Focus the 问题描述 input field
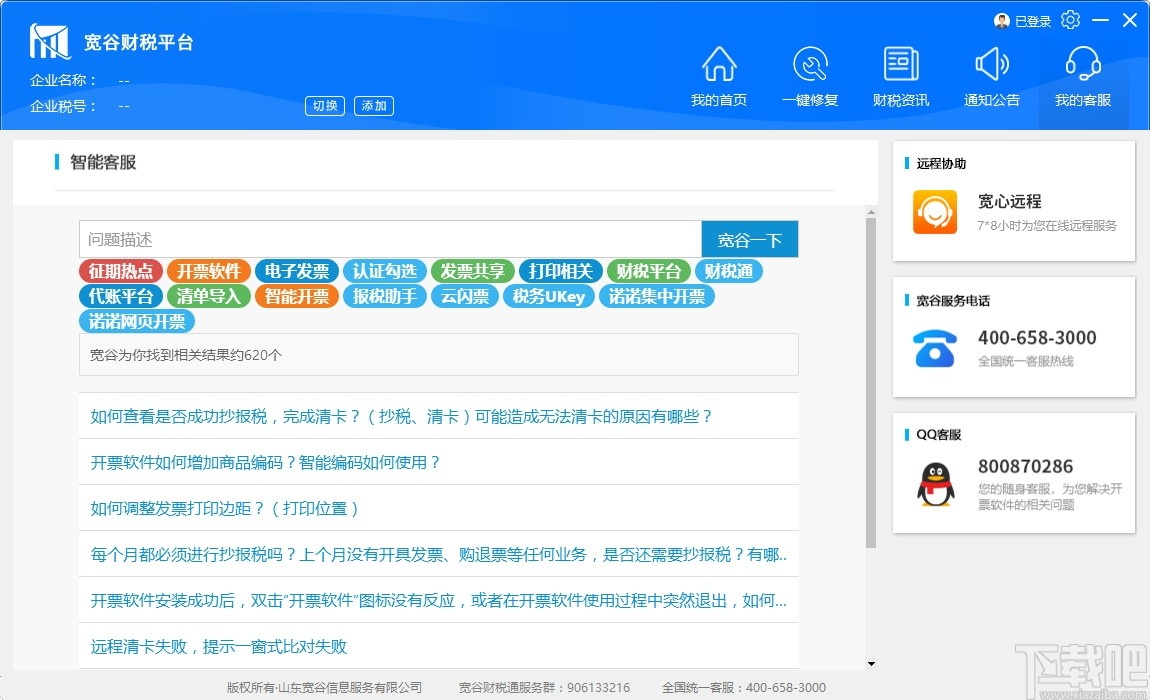 390,239
